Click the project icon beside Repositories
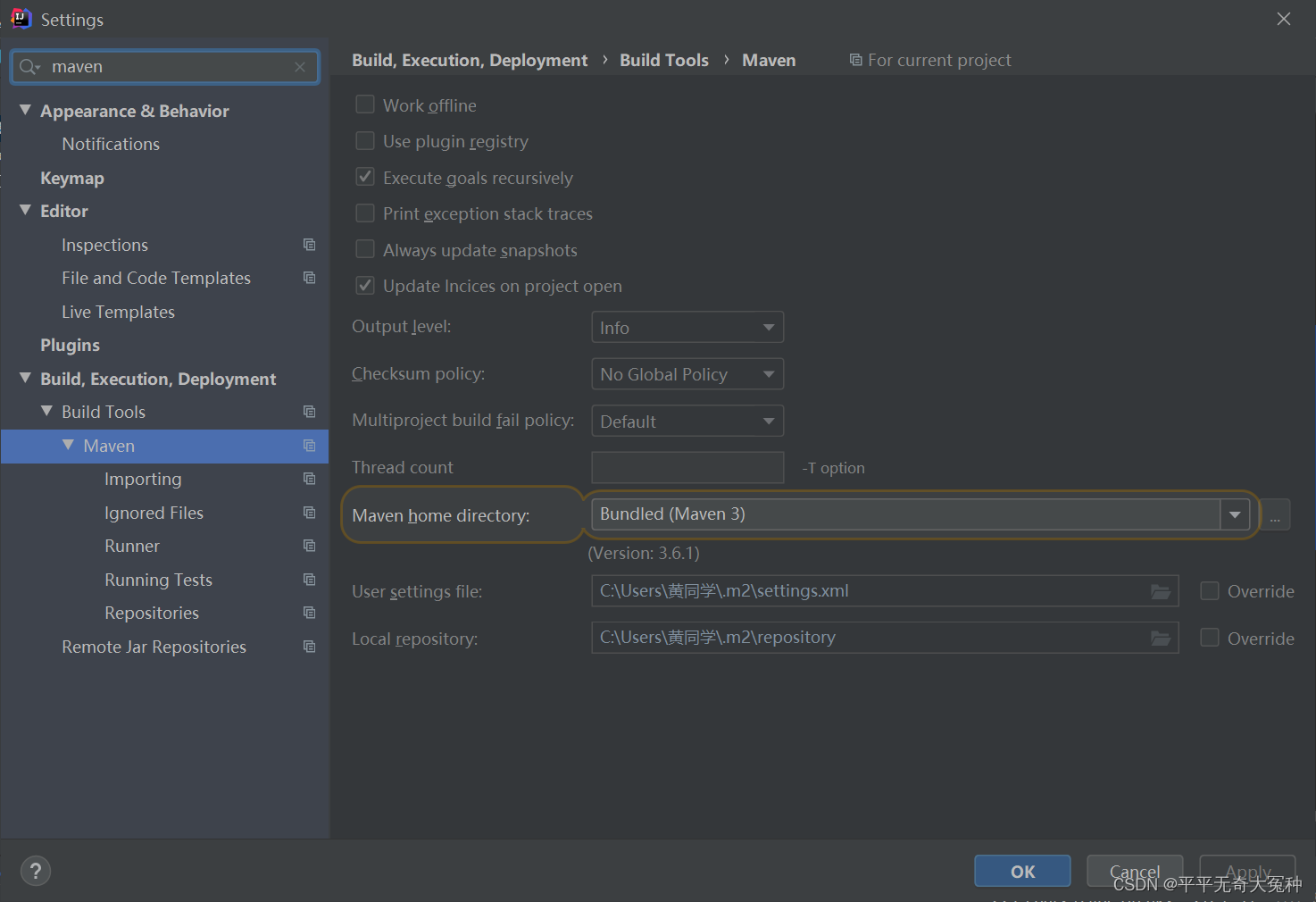 pyautogui.click(x=309, y=613)
